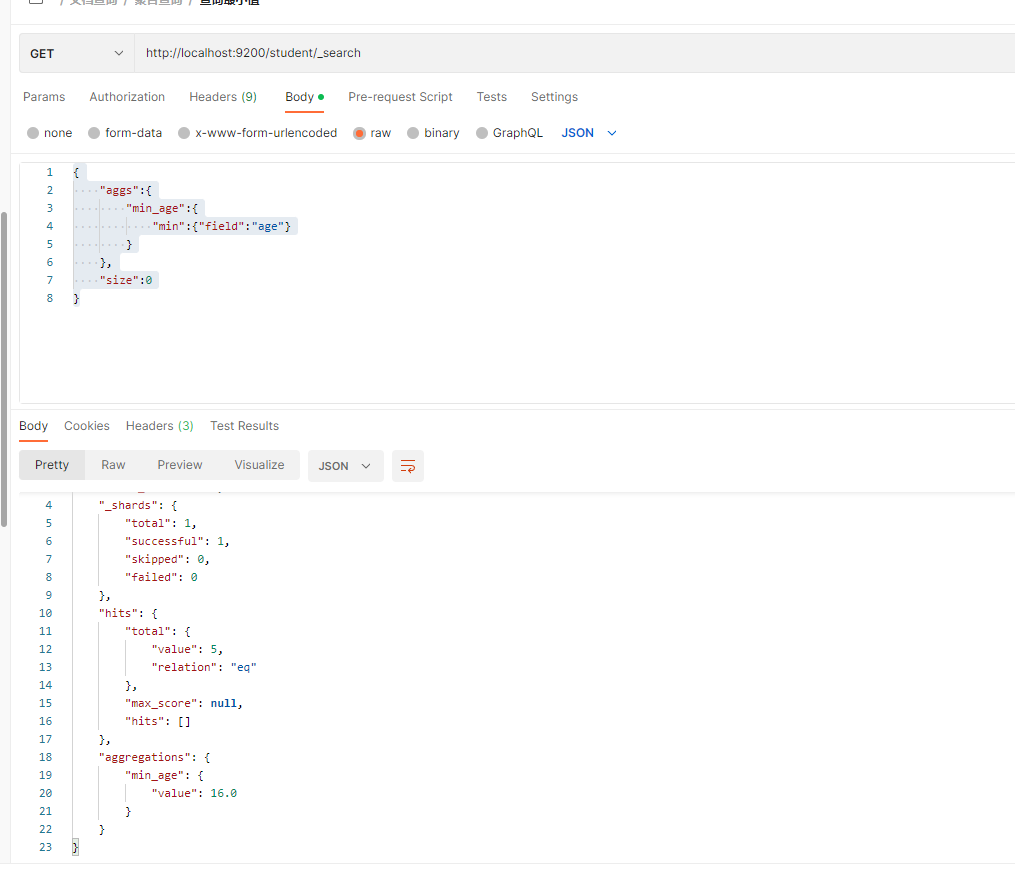Click the request URL input field
Viewport: 1015px width, 878px height.
pyautogui.click(x=575, y=53)
